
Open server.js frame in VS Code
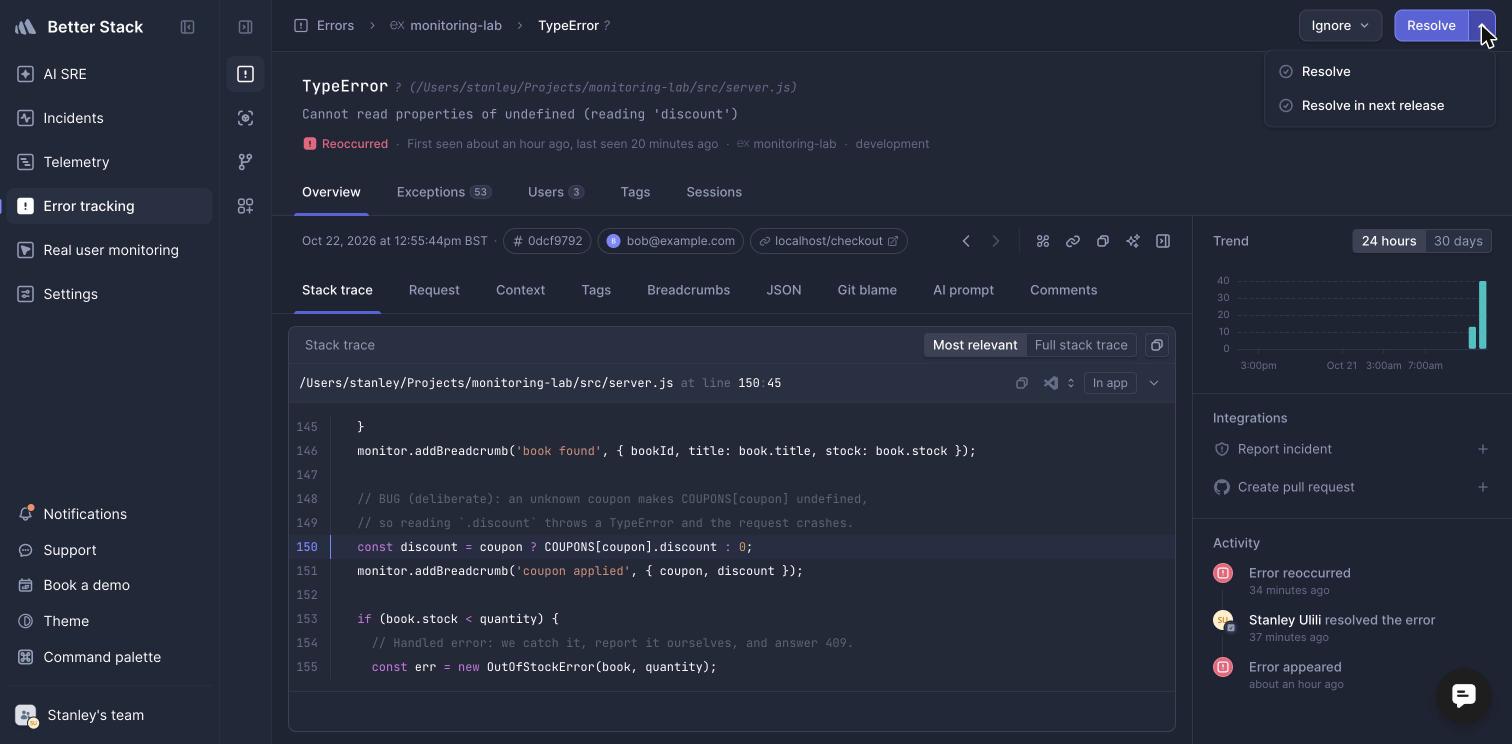tap(1051, 383)
